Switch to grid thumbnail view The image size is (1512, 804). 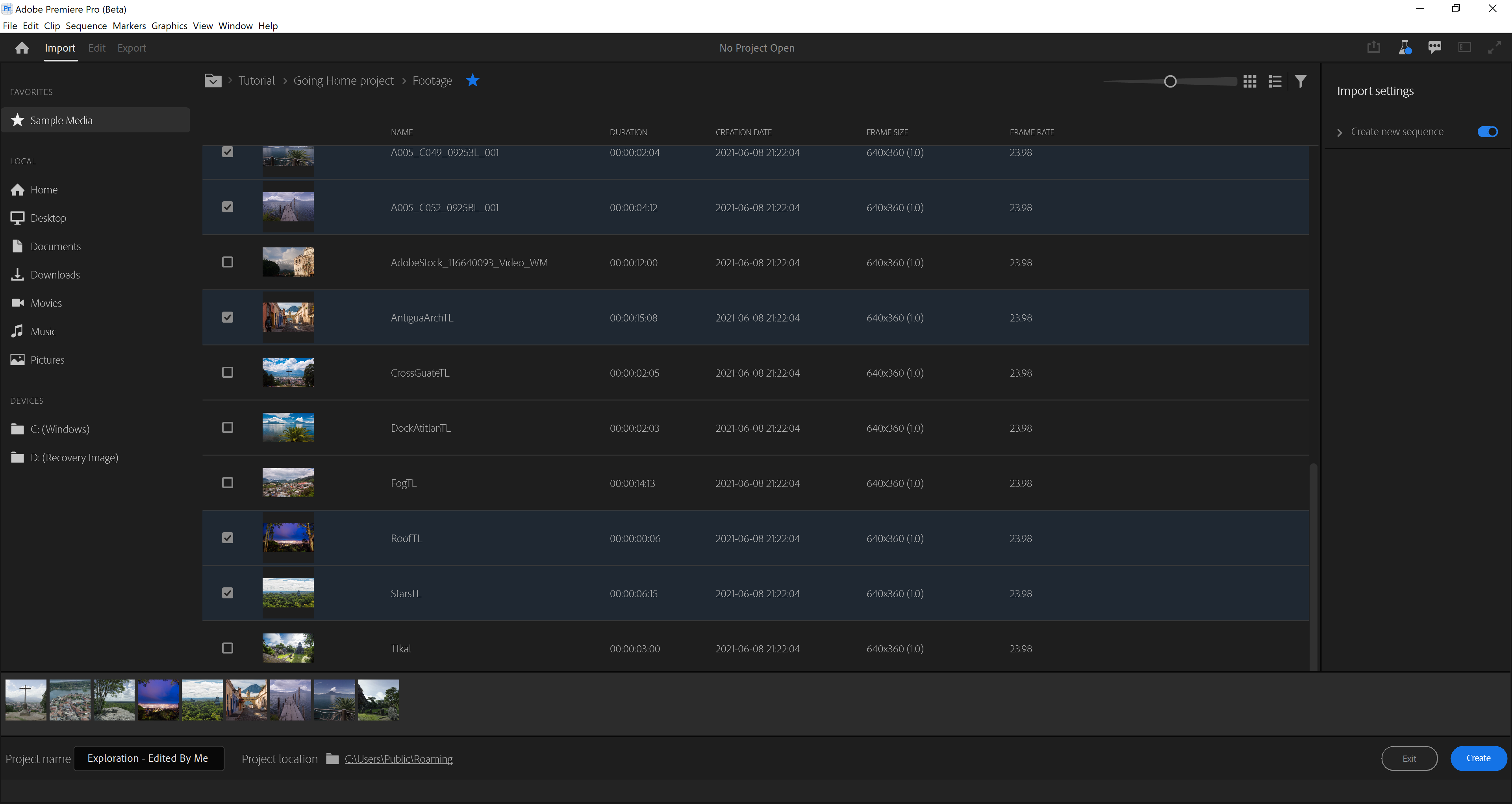coord(1250,82)
